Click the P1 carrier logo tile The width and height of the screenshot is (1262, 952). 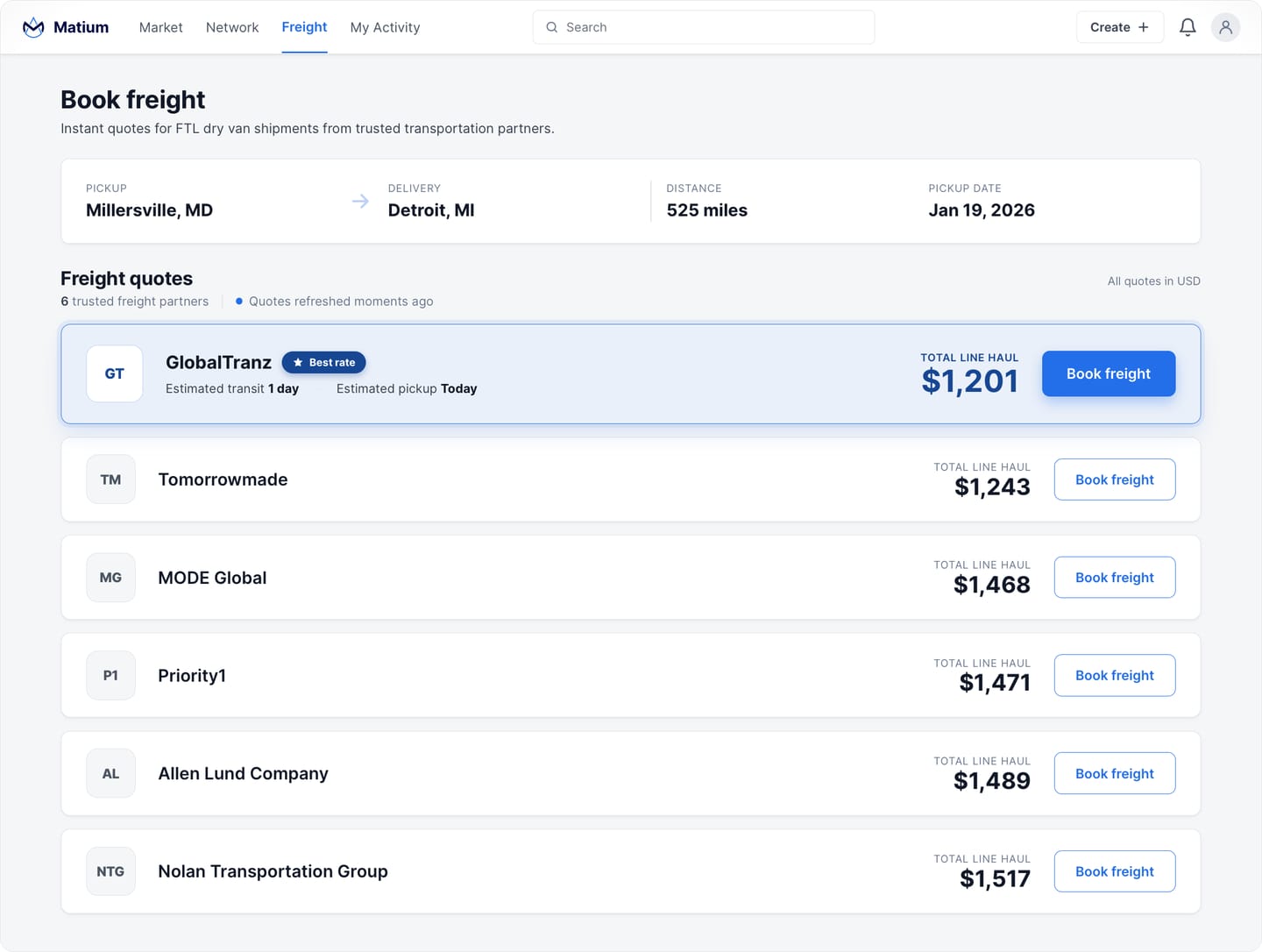[110, 676]
